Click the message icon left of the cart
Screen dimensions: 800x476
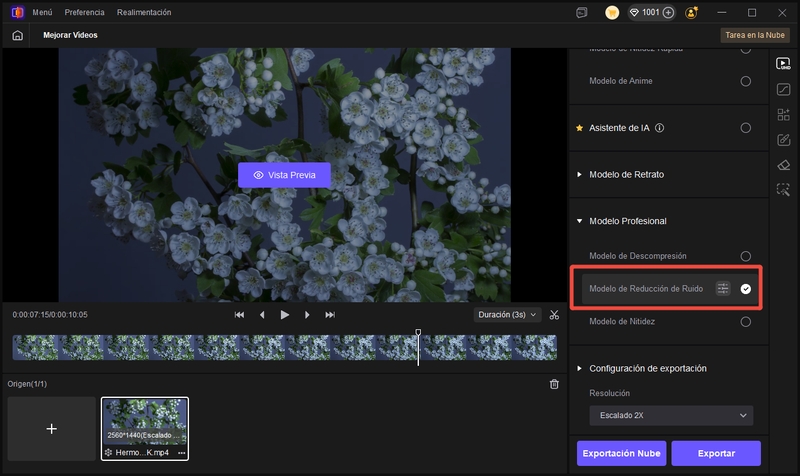point(582,13)
